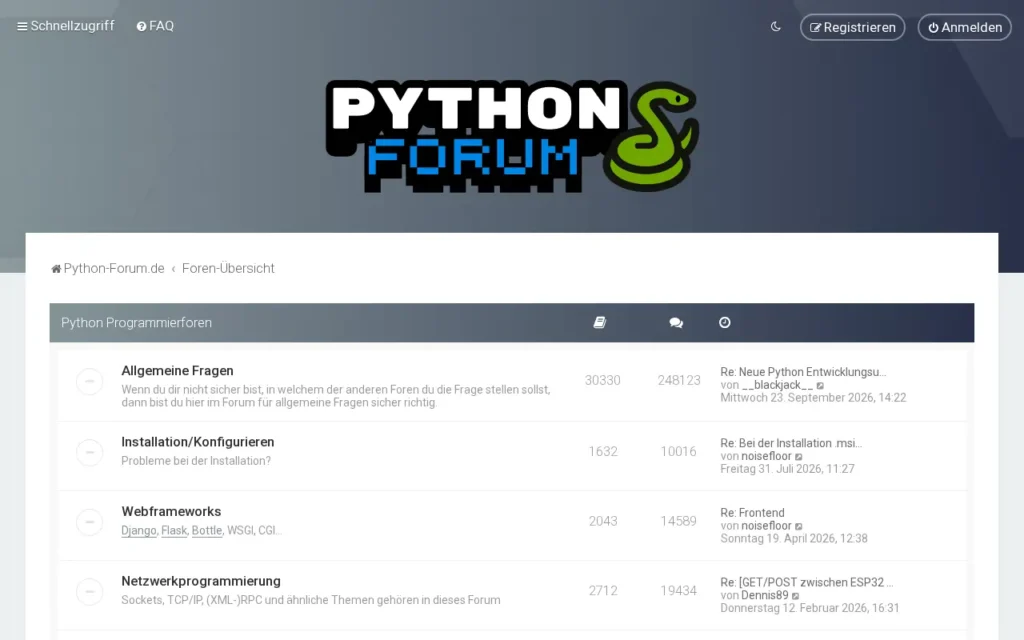Click the Allgemeine Fragen forum status icon
The height and width of the screenshot is (640, 1024).
[x=89, y=381]
